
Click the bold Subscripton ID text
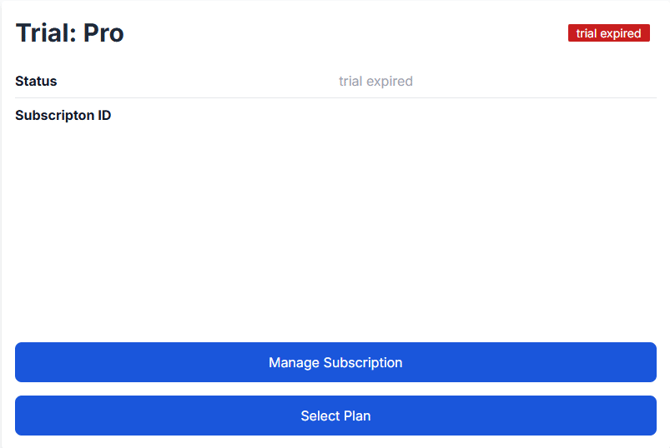point(63,115)
